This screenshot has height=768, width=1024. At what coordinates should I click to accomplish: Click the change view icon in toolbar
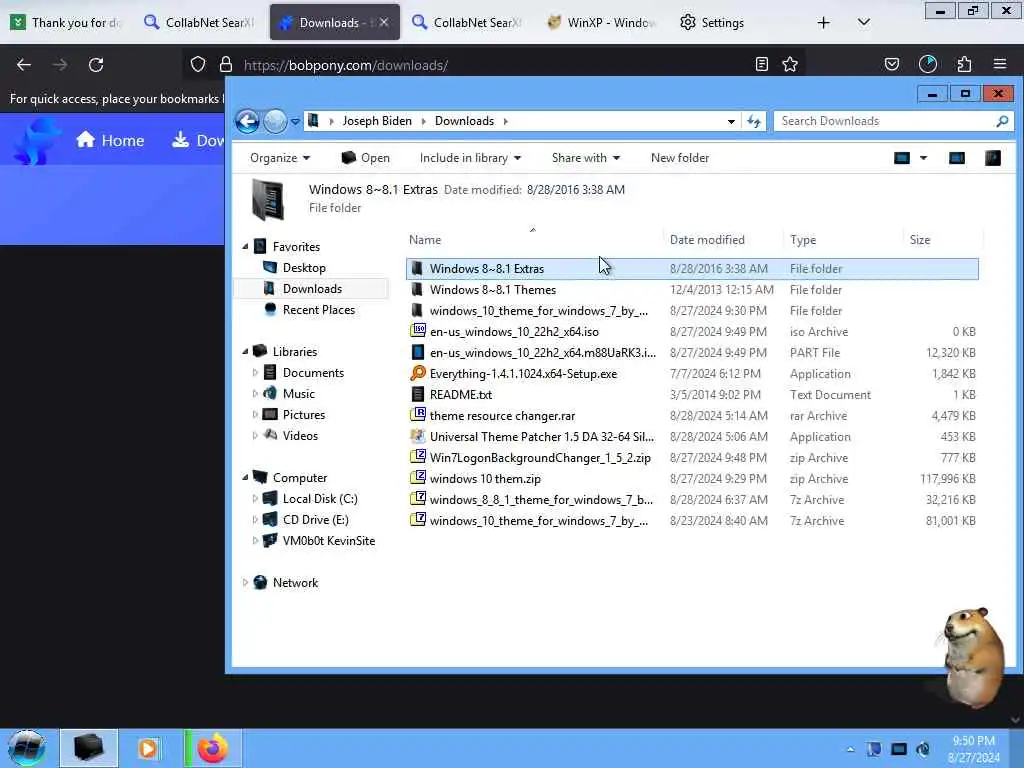[x=902, y=158]
